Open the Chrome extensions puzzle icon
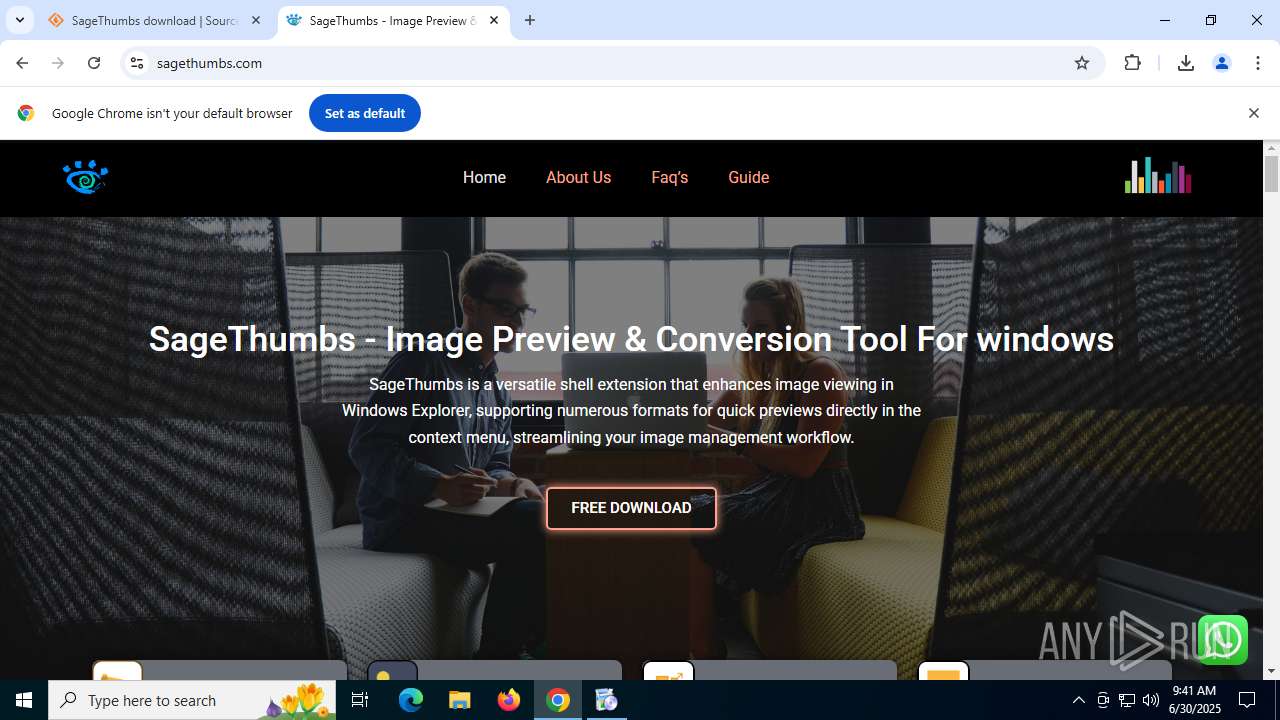The width and height of the screenshot is (1280, 720). pos(1132,63)
